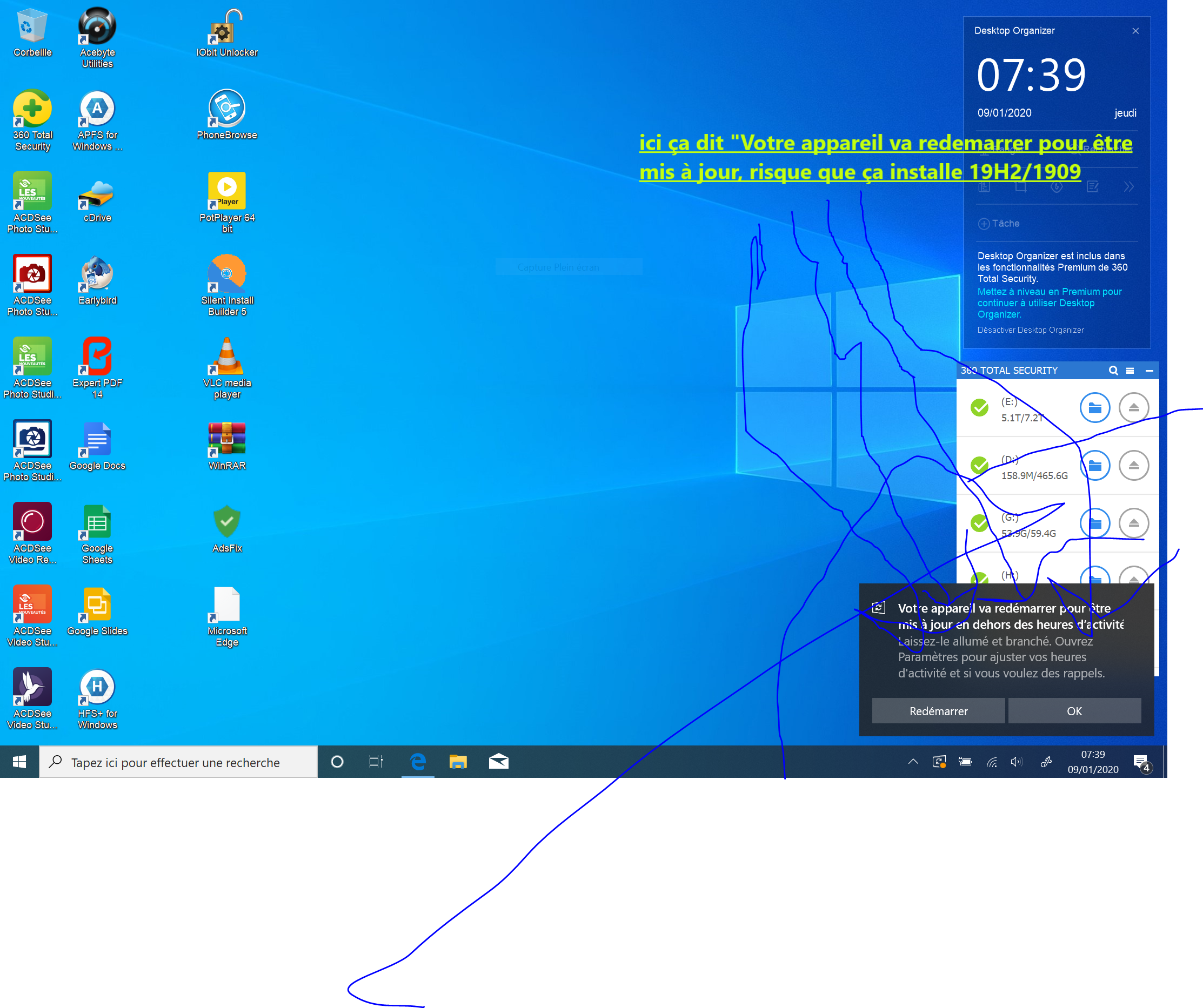Image resolution: width=1203 pixels, height=1008 pixels.
Task: Open HFS+ for Windows shortcut
Action: 97,700
